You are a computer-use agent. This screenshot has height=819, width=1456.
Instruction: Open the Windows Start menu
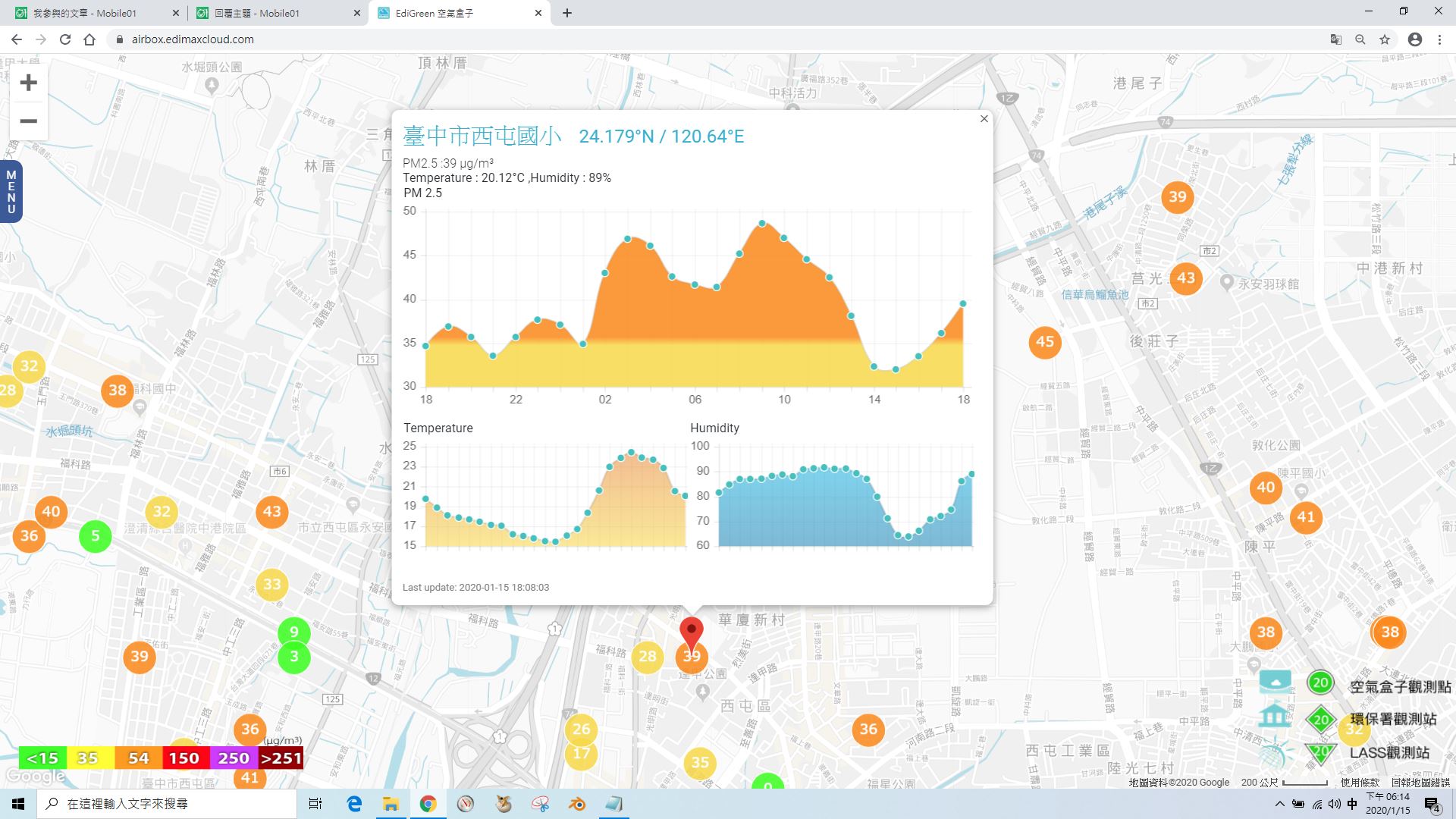pos(18,804)
